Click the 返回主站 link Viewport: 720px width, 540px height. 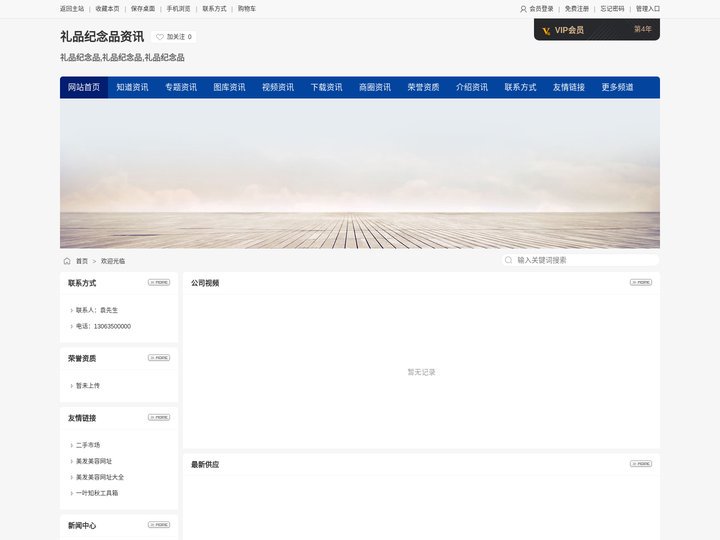[72, 9]
